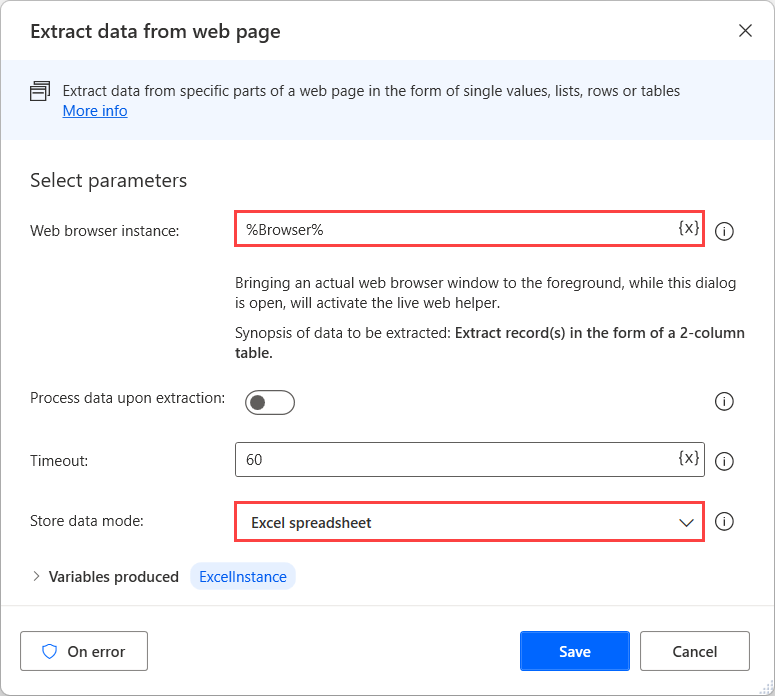The image size is (775, 696).
Task: Click the Save button
Action: pos(575,651)
